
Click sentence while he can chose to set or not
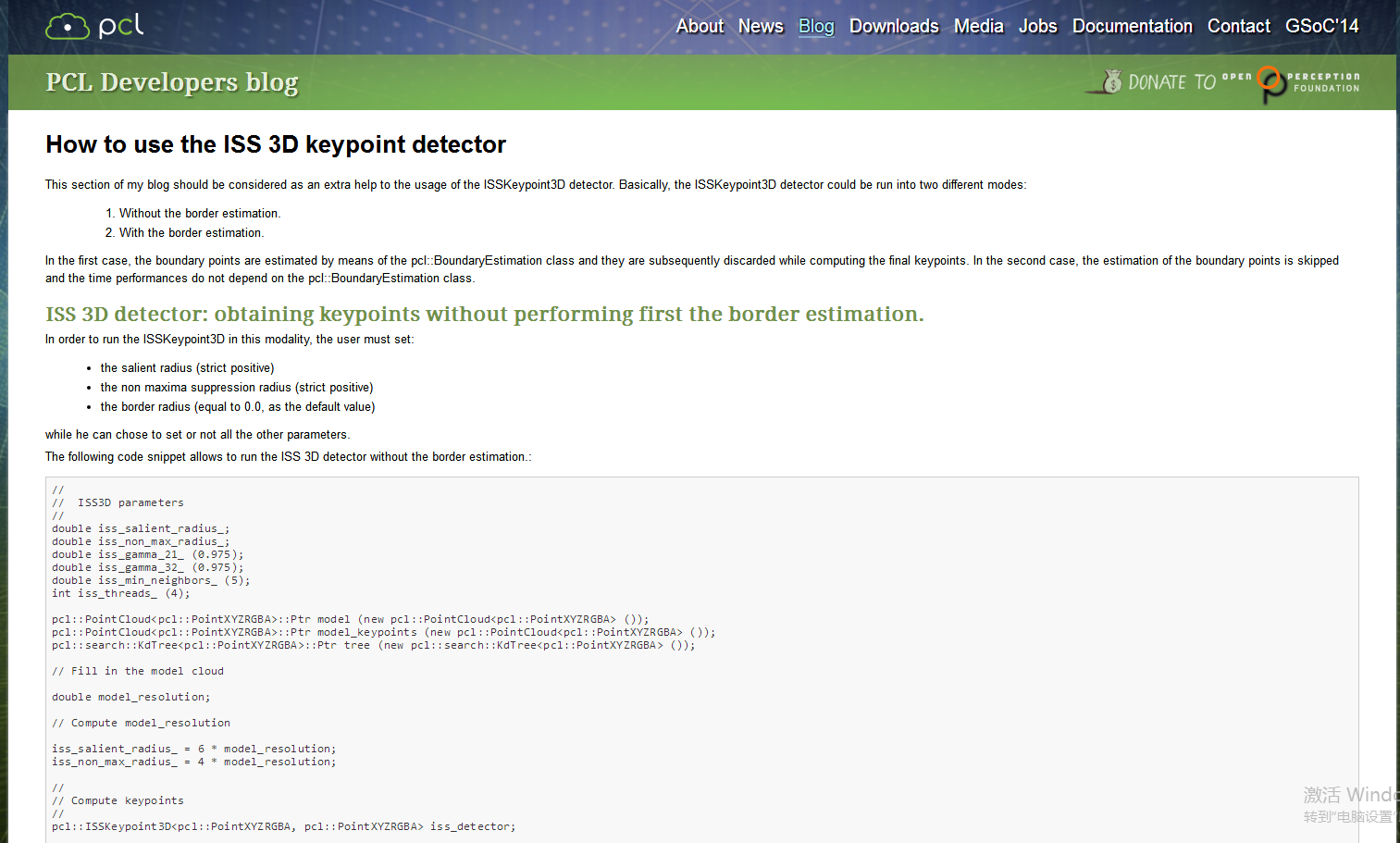click(197, 435)
